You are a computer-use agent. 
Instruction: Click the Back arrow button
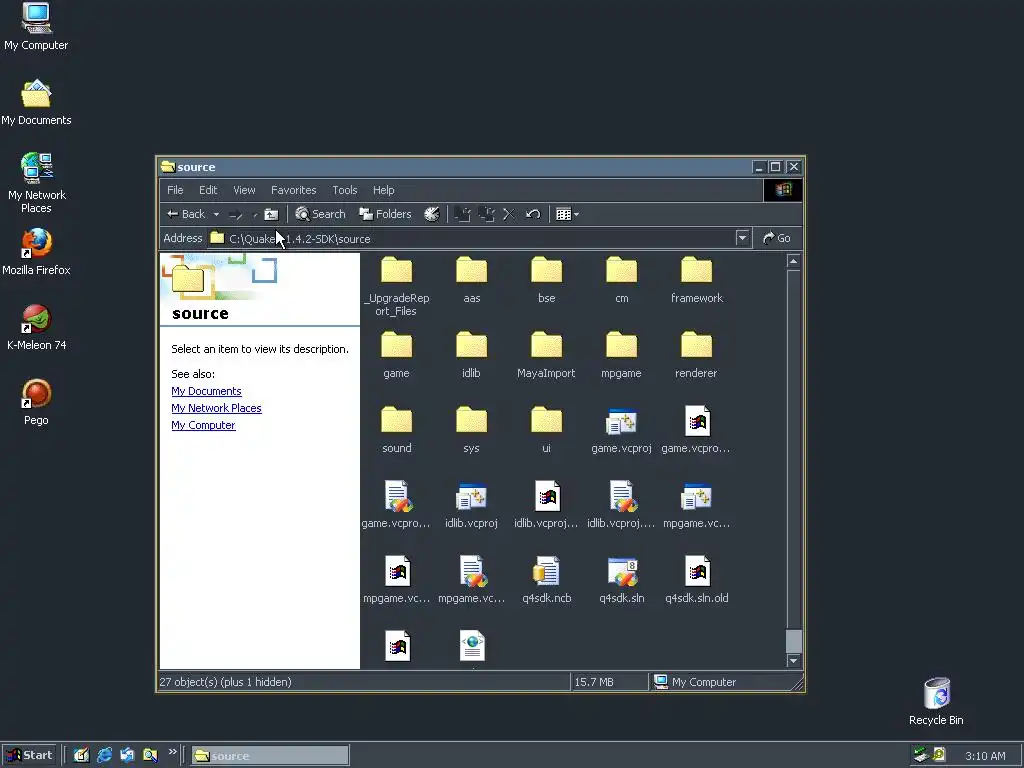[x=186, y=214]
